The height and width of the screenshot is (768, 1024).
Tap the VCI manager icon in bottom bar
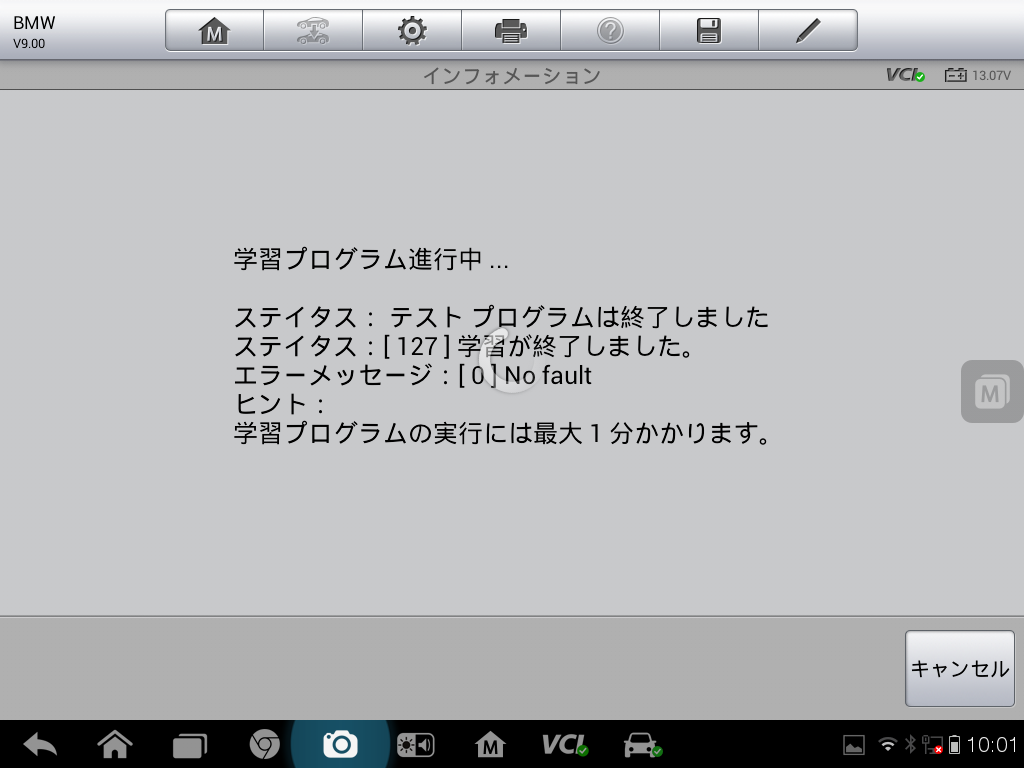[x=565, y=744]
